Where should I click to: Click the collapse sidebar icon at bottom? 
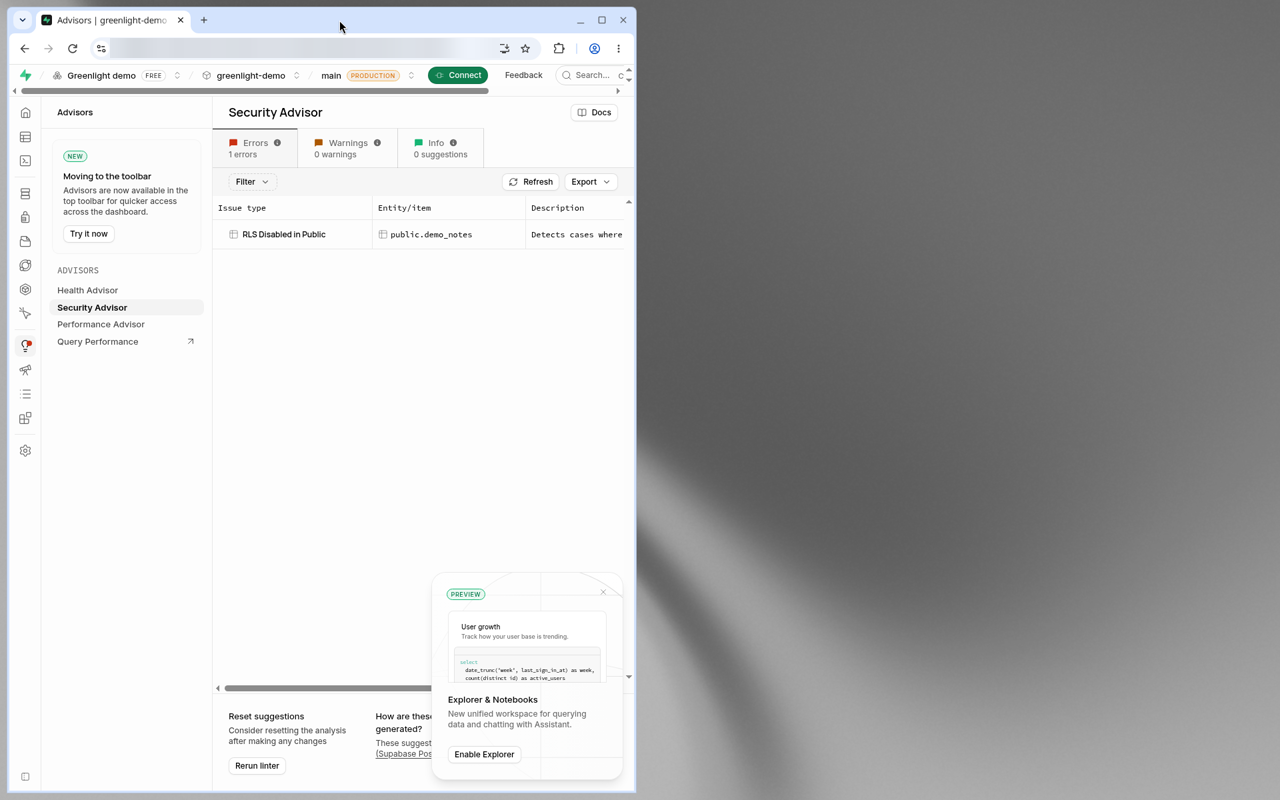(26, 776)
